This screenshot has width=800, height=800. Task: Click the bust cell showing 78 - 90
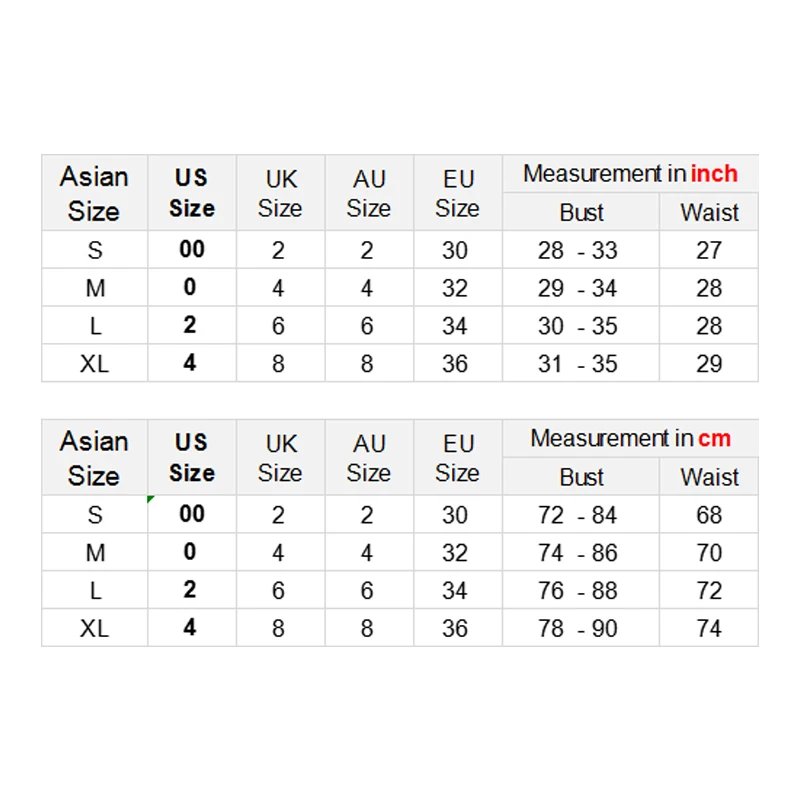(578, 629)
